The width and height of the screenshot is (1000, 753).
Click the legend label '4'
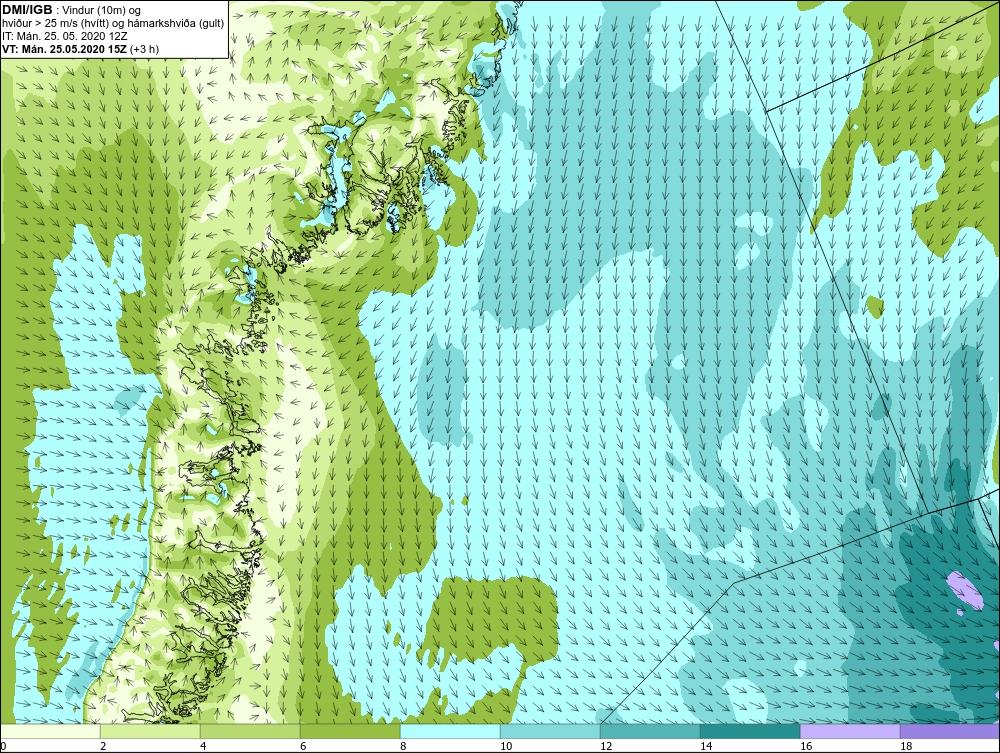click(x=203, y=746)
